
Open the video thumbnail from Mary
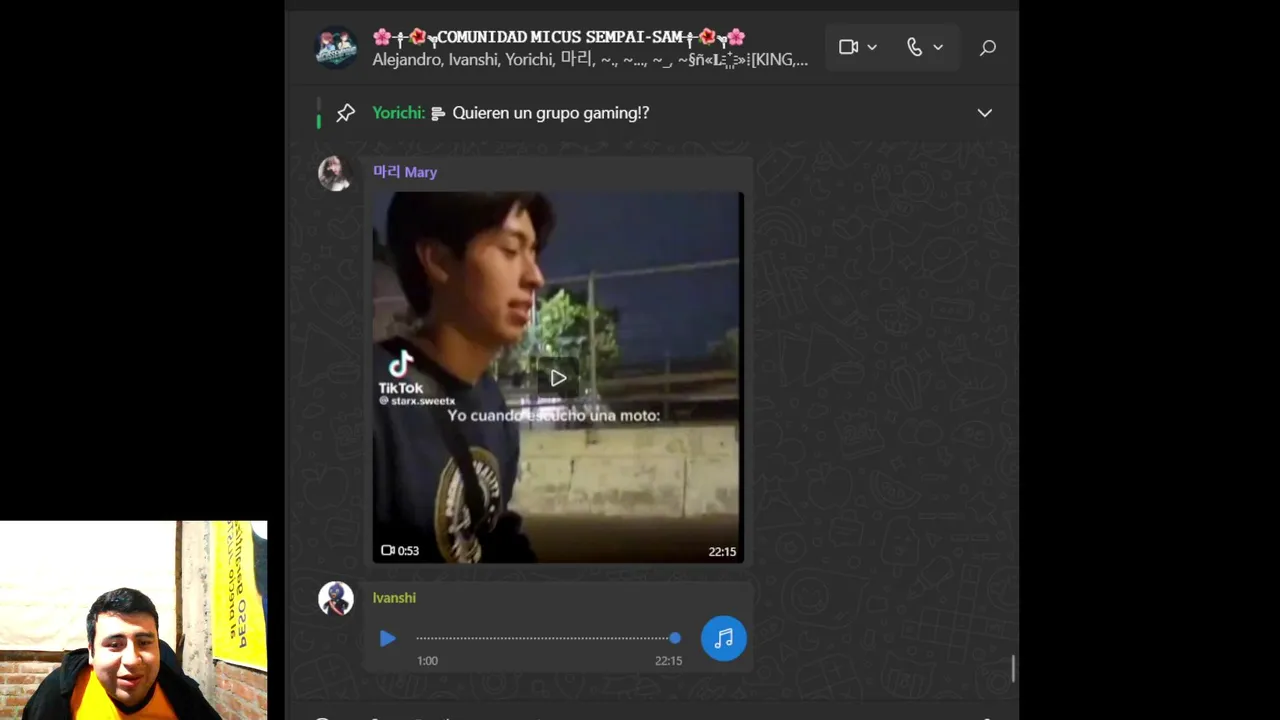(x=558, y=377)
